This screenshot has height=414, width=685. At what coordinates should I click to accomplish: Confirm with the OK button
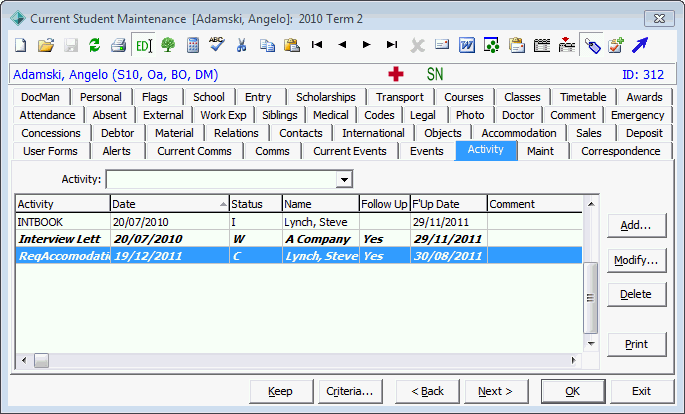(x=573, y=391)
